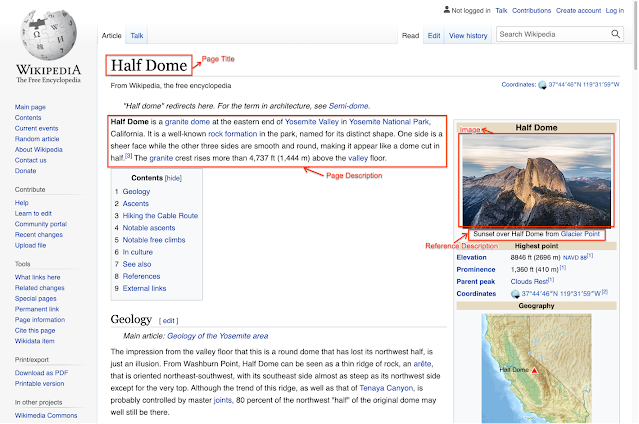The height and width of the screenshot is (424, 639).
Task: Jump to Hiking the Cable Route section
Action: pos(160,216)
